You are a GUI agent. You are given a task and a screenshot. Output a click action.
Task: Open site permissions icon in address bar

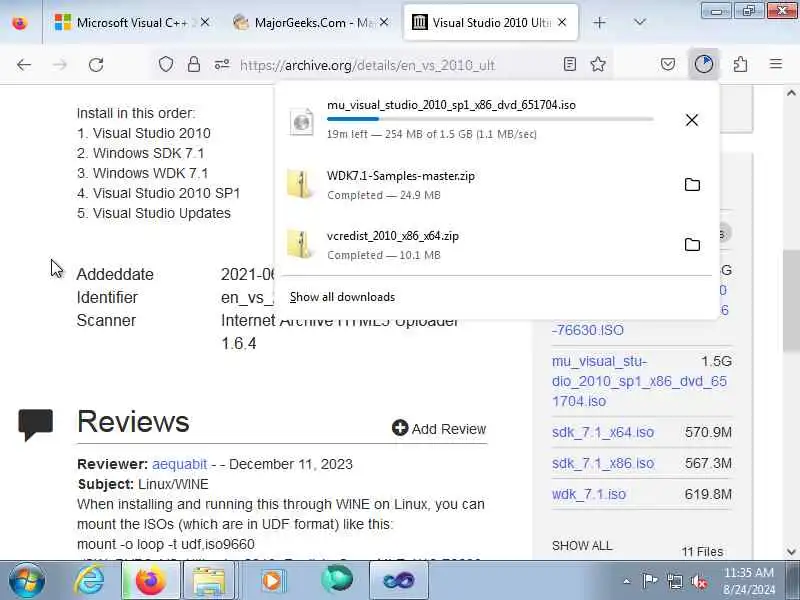[x=222, y=64]
